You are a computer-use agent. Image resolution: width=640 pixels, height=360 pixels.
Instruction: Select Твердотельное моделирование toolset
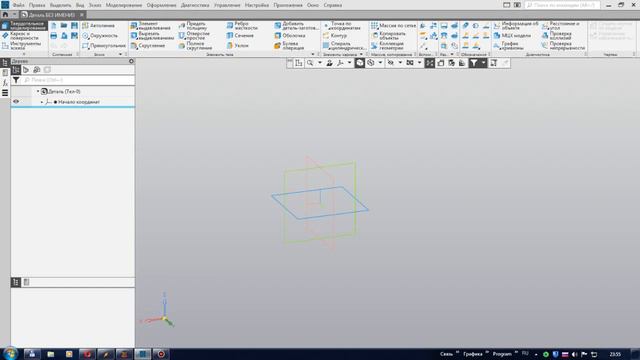pyautogui.click(x=24, y=26)
